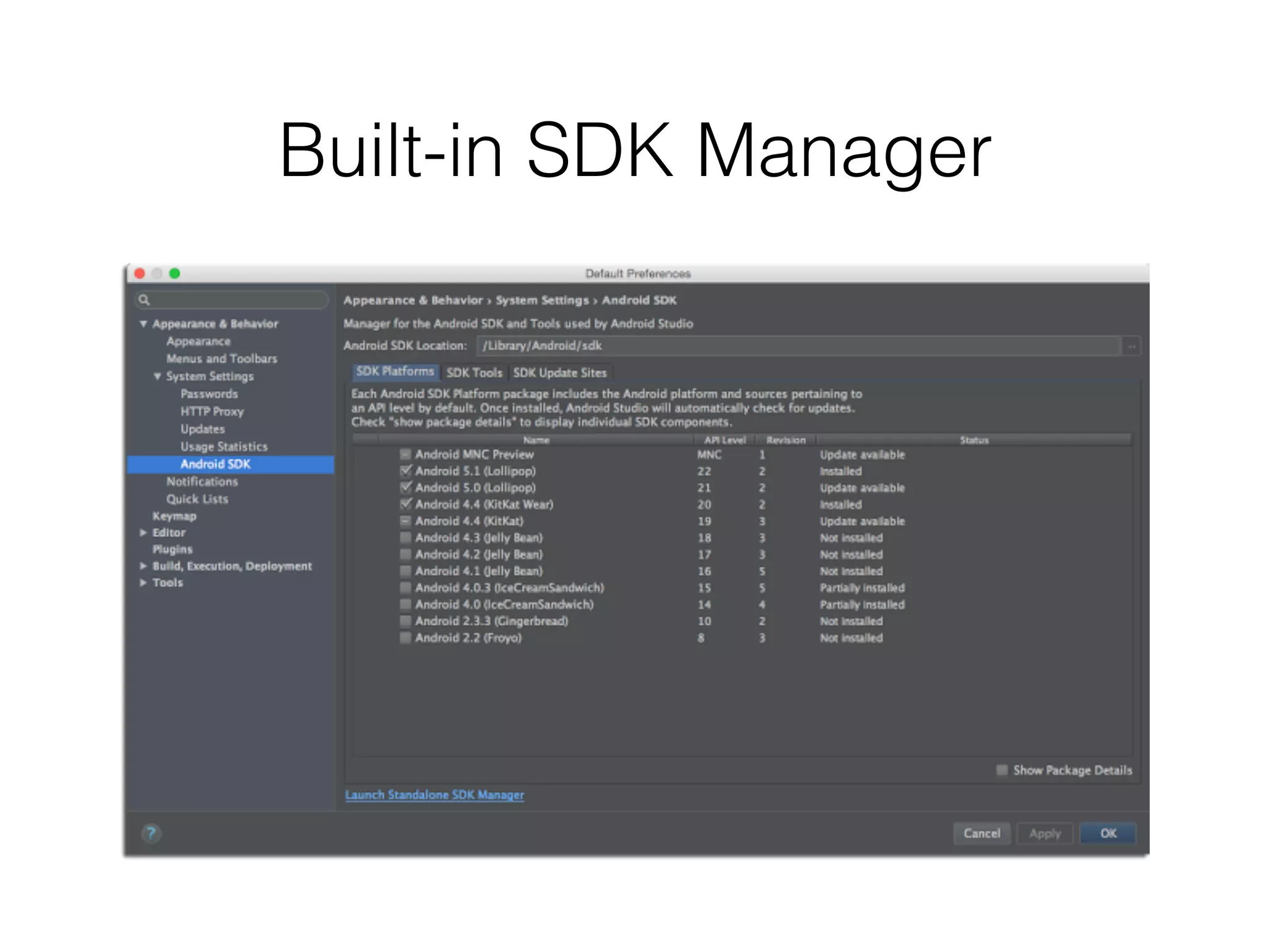Viewport: 1270px width, 952px height.
Task: Uncheck Android 4.4 (KitKat Wear) checkbox
Action: [406, 505]
